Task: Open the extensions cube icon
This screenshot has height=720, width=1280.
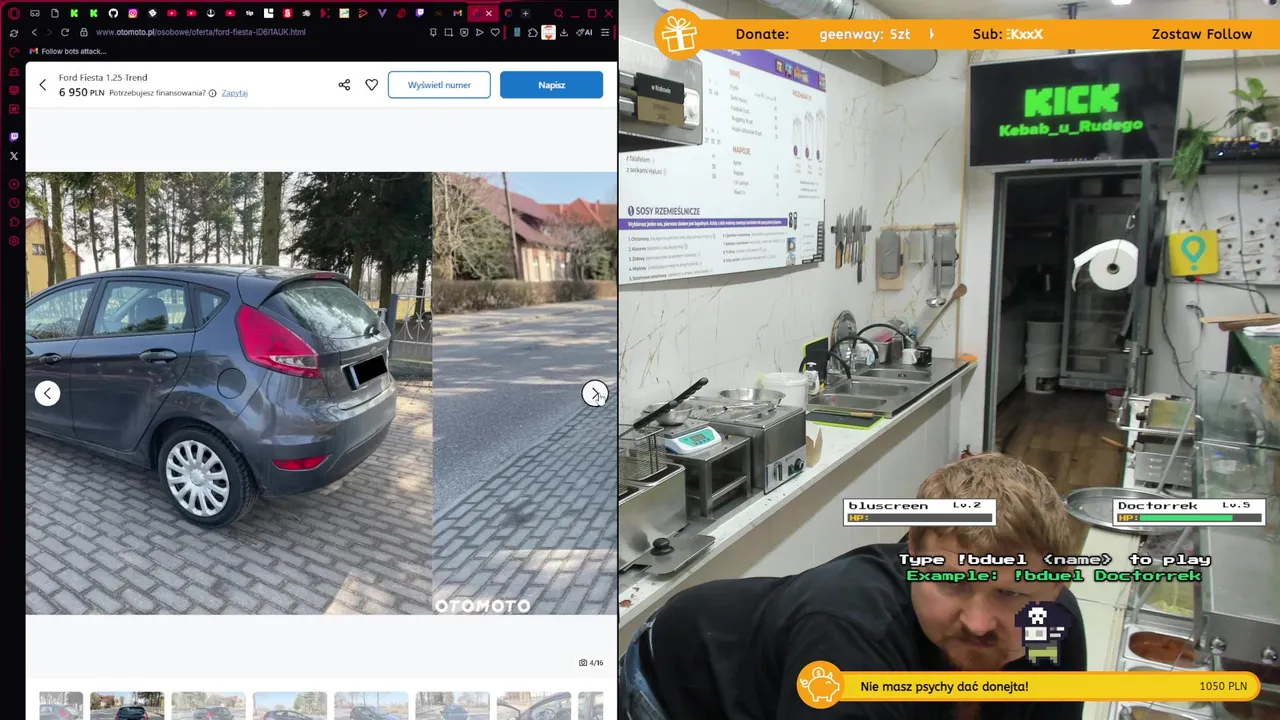Action: click(x=533, y=32)
